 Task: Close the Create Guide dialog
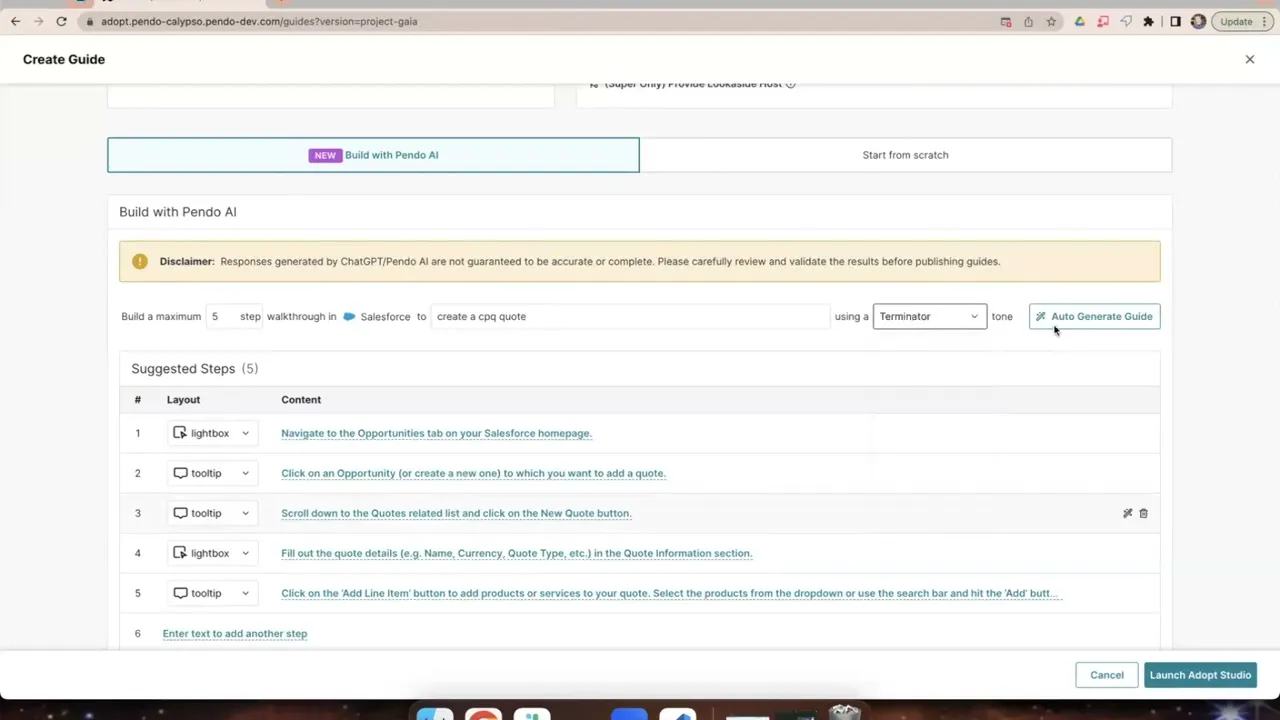[x=1249, y=59]
